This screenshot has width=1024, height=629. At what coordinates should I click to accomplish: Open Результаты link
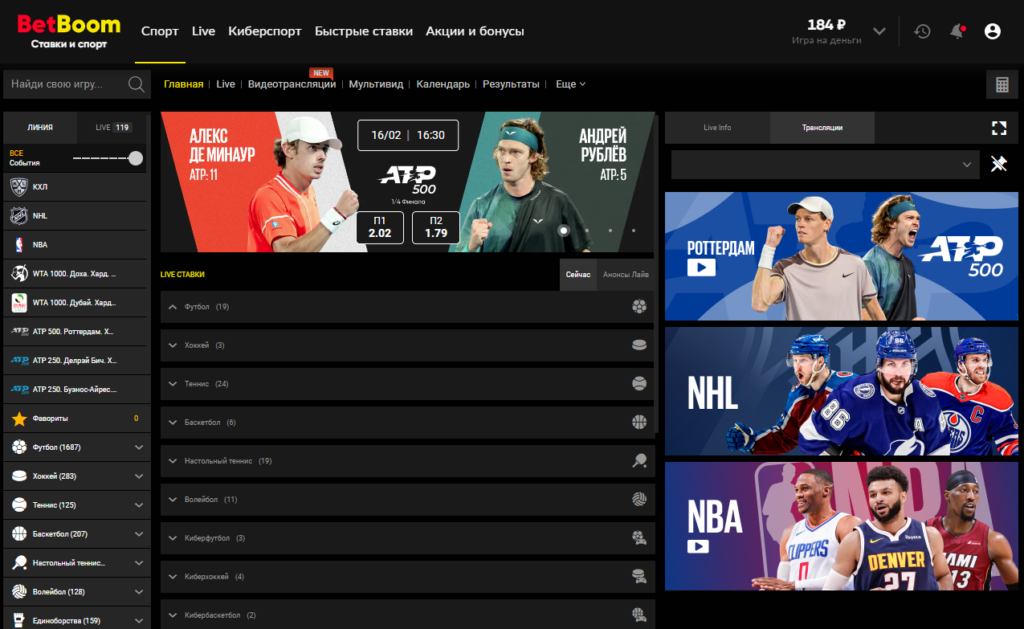click(511, 84)
